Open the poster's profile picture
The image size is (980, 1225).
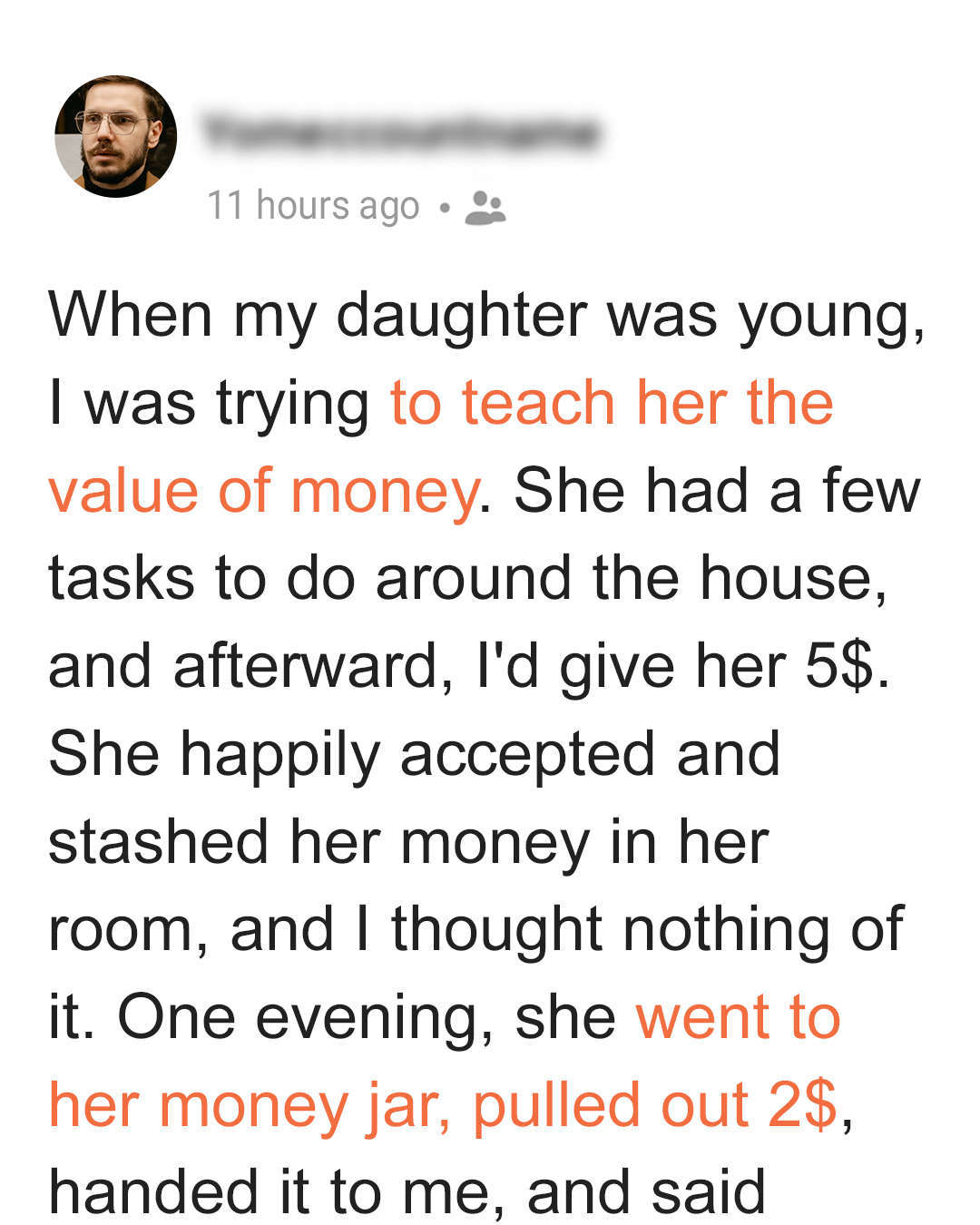[x=116, y=137]
